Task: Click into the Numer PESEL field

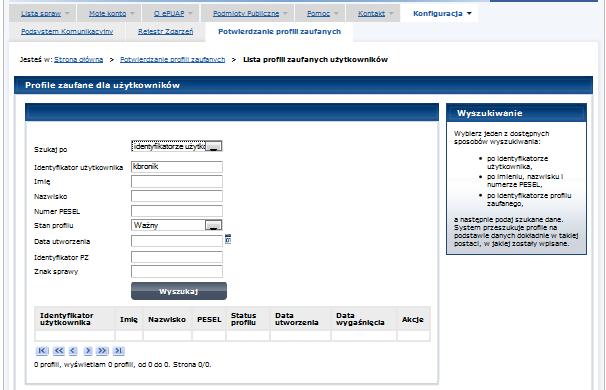Action: pyautogui.click(x=177, y=211)
